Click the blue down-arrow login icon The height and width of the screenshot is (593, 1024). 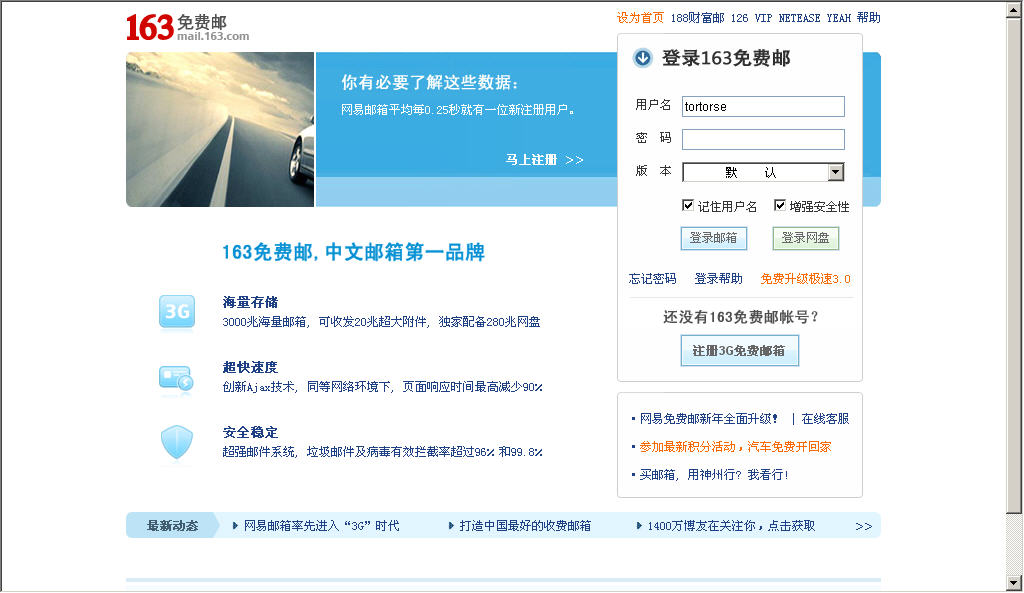click(x=643, y=58)
